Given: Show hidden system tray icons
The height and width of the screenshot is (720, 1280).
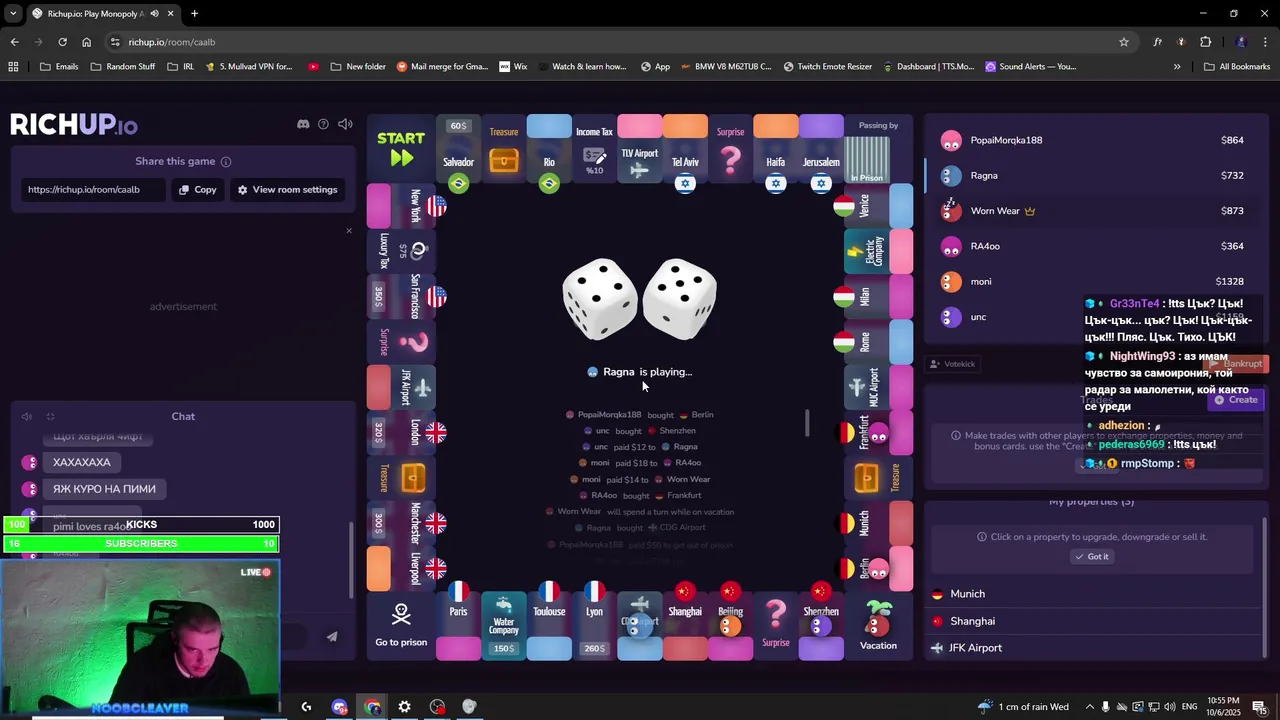Looking at the screenshot, I should point(1090,707).
